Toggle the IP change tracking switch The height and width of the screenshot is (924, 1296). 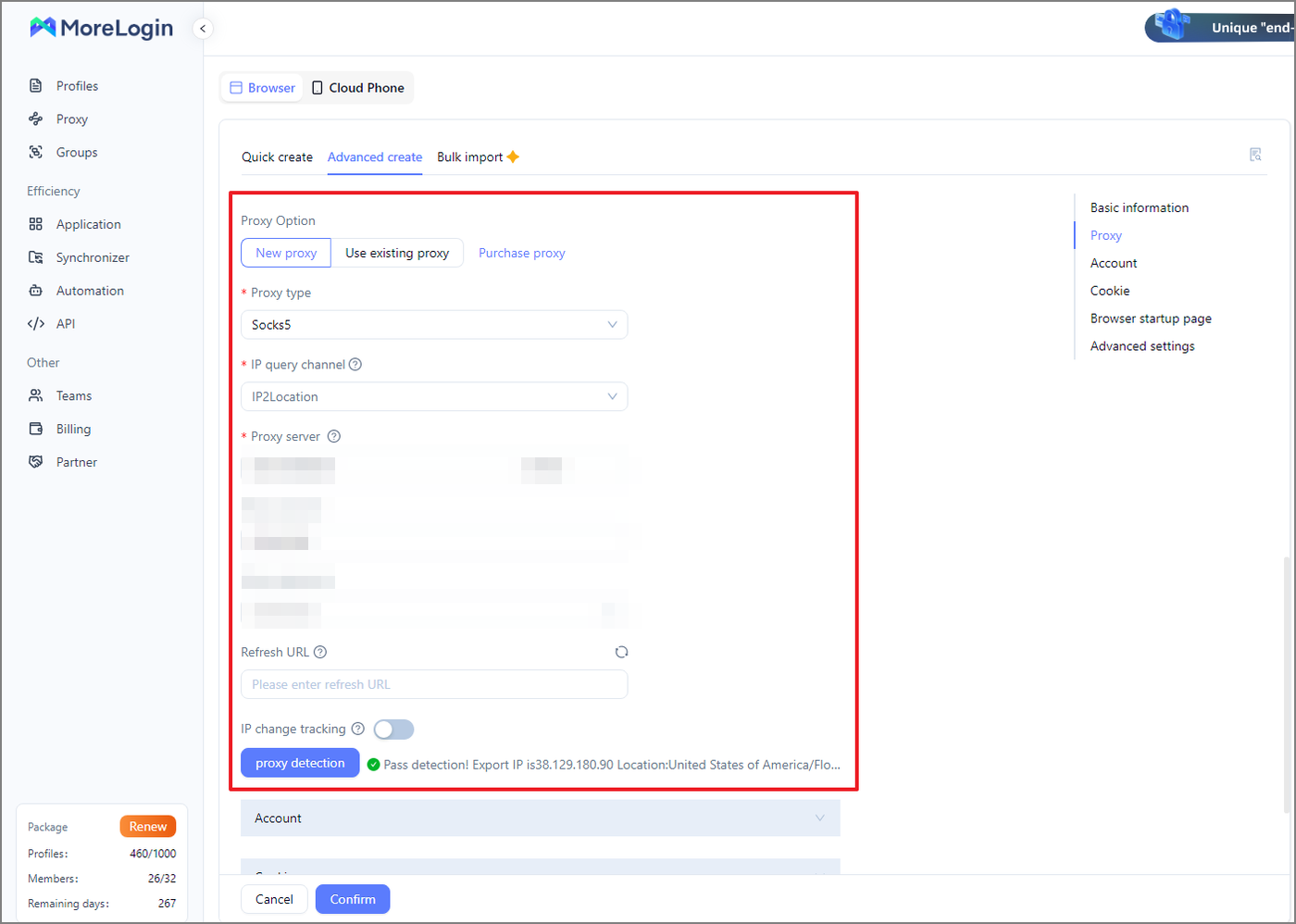393,730
